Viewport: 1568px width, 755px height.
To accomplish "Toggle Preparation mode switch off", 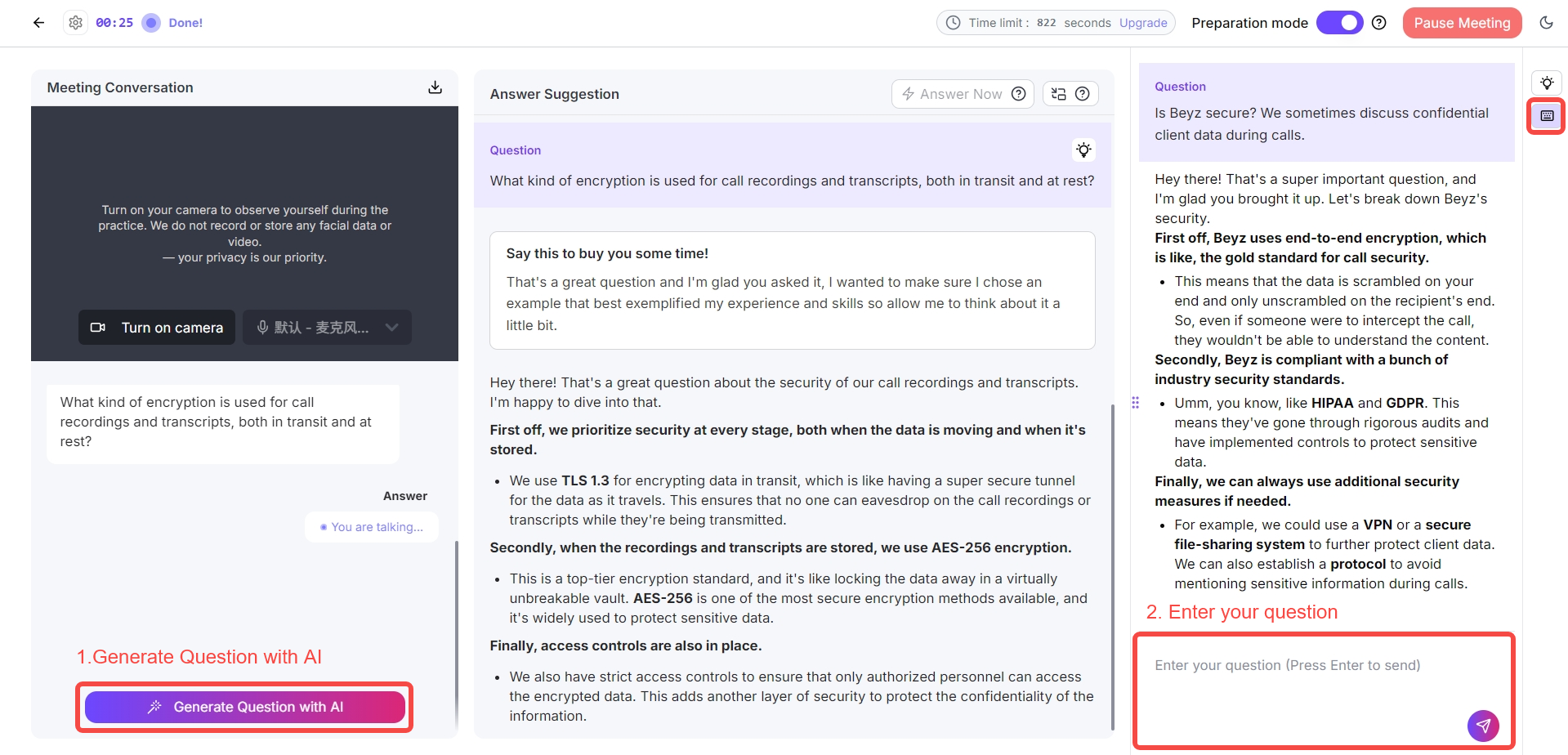I will click(x=1339, y=23).
